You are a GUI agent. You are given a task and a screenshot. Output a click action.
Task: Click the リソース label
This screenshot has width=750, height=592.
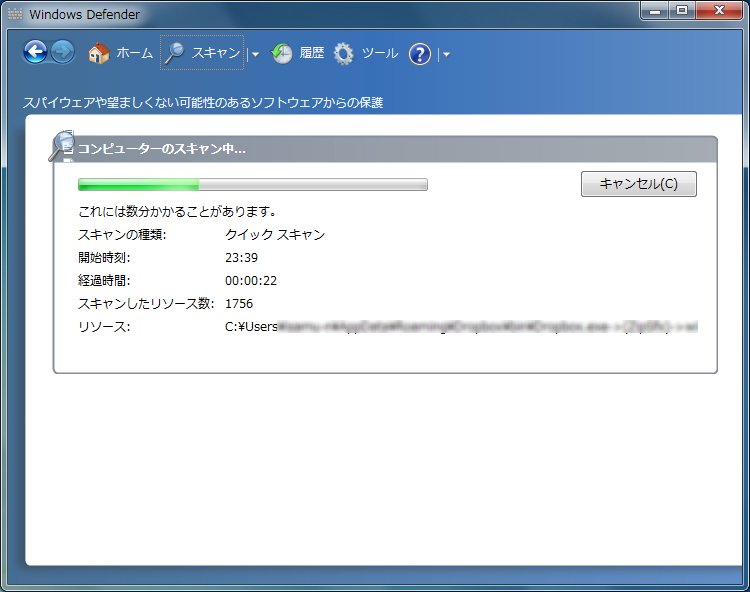pyautogui.click(x=104, y=327)
